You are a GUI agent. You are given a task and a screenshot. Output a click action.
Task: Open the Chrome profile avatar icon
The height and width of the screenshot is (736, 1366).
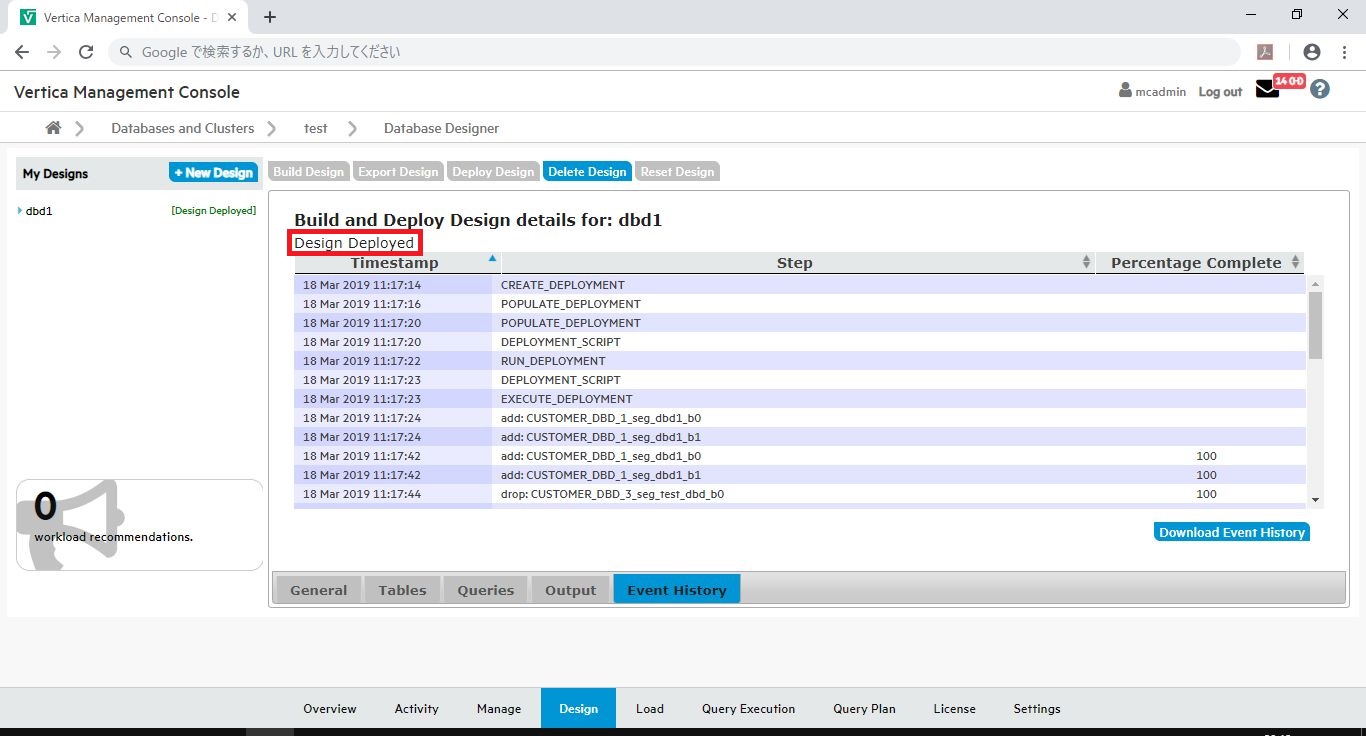point(1312,52)
